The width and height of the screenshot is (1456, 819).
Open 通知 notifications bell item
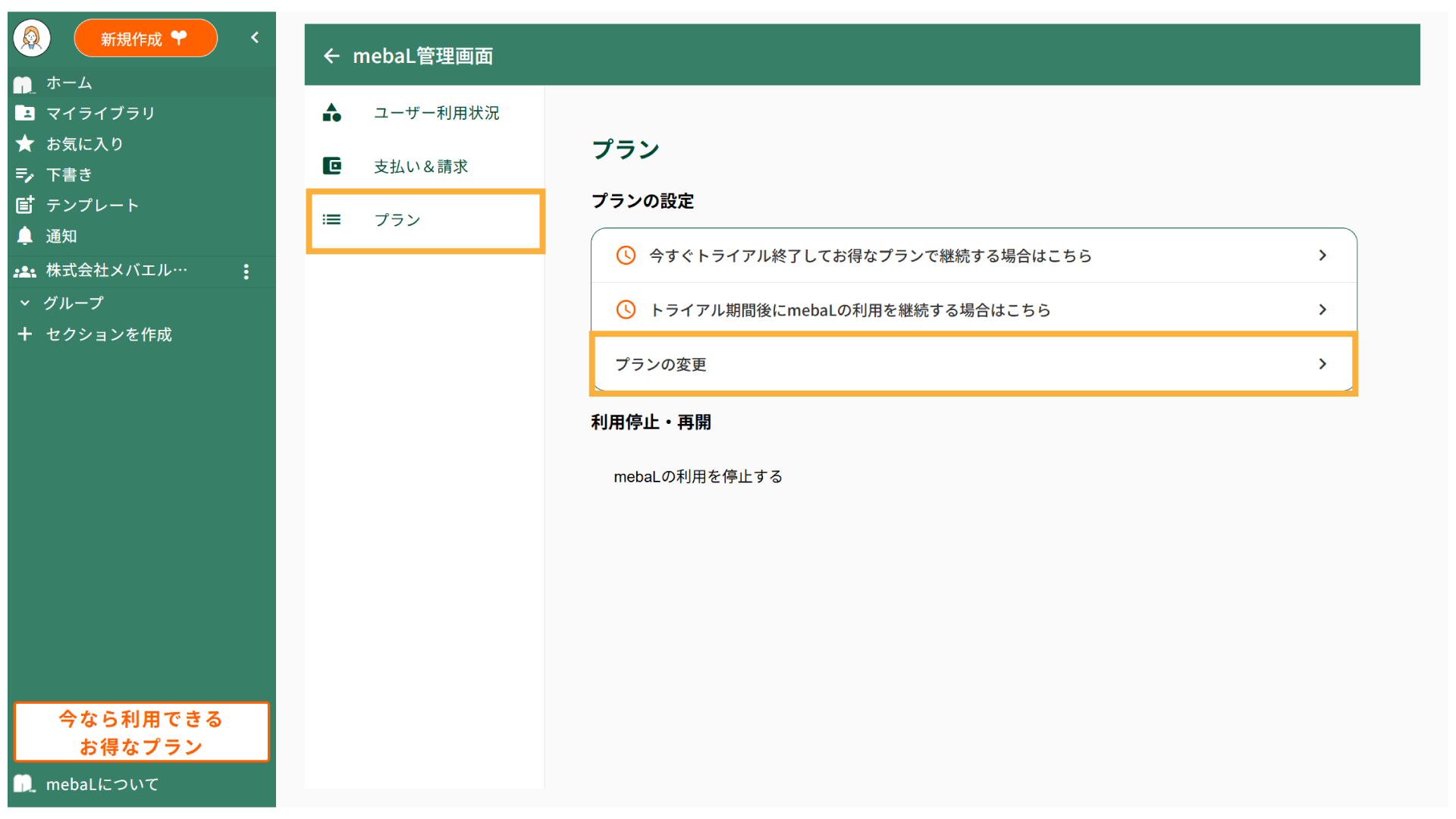tap(61, 236)
